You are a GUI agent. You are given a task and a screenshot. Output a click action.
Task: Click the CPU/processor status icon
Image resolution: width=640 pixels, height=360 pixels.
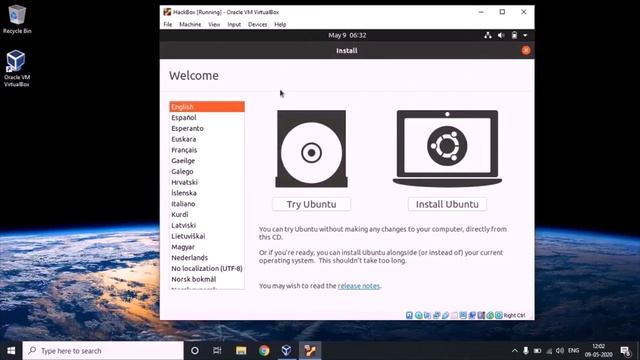(481, 315)
